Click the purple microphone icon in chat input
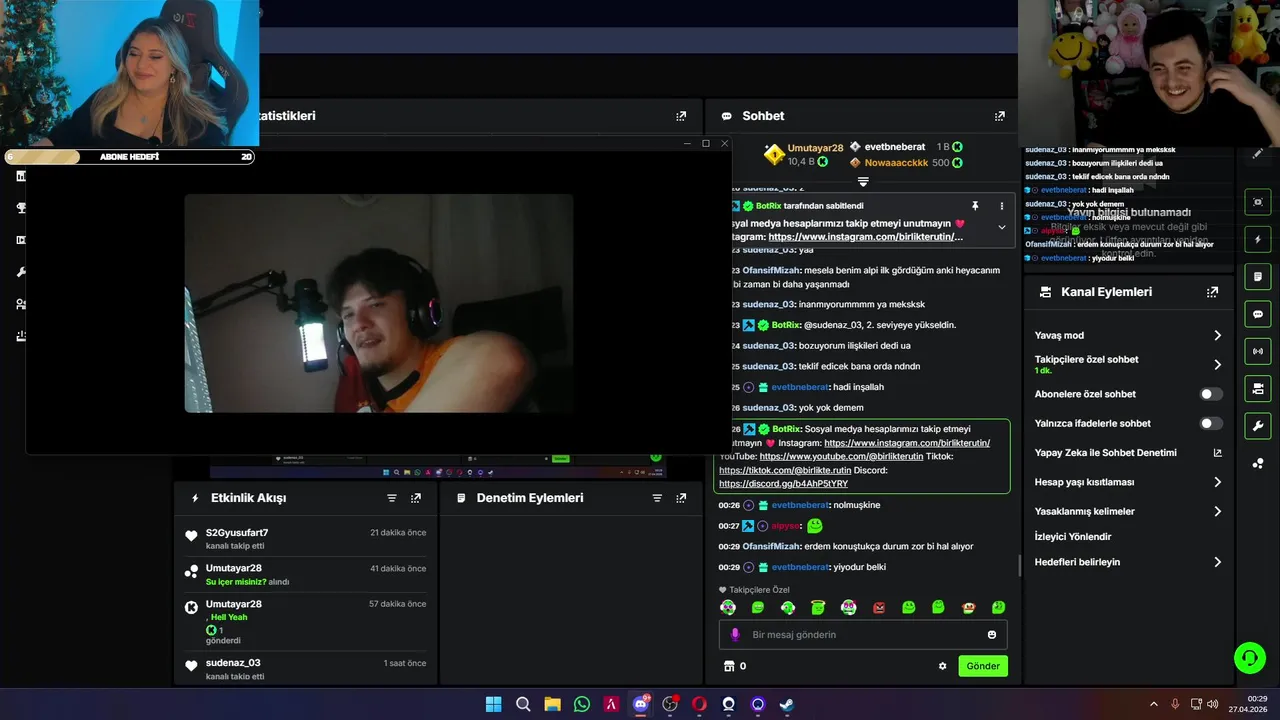This screenshot has width=1280, height=720. [735, 634]
